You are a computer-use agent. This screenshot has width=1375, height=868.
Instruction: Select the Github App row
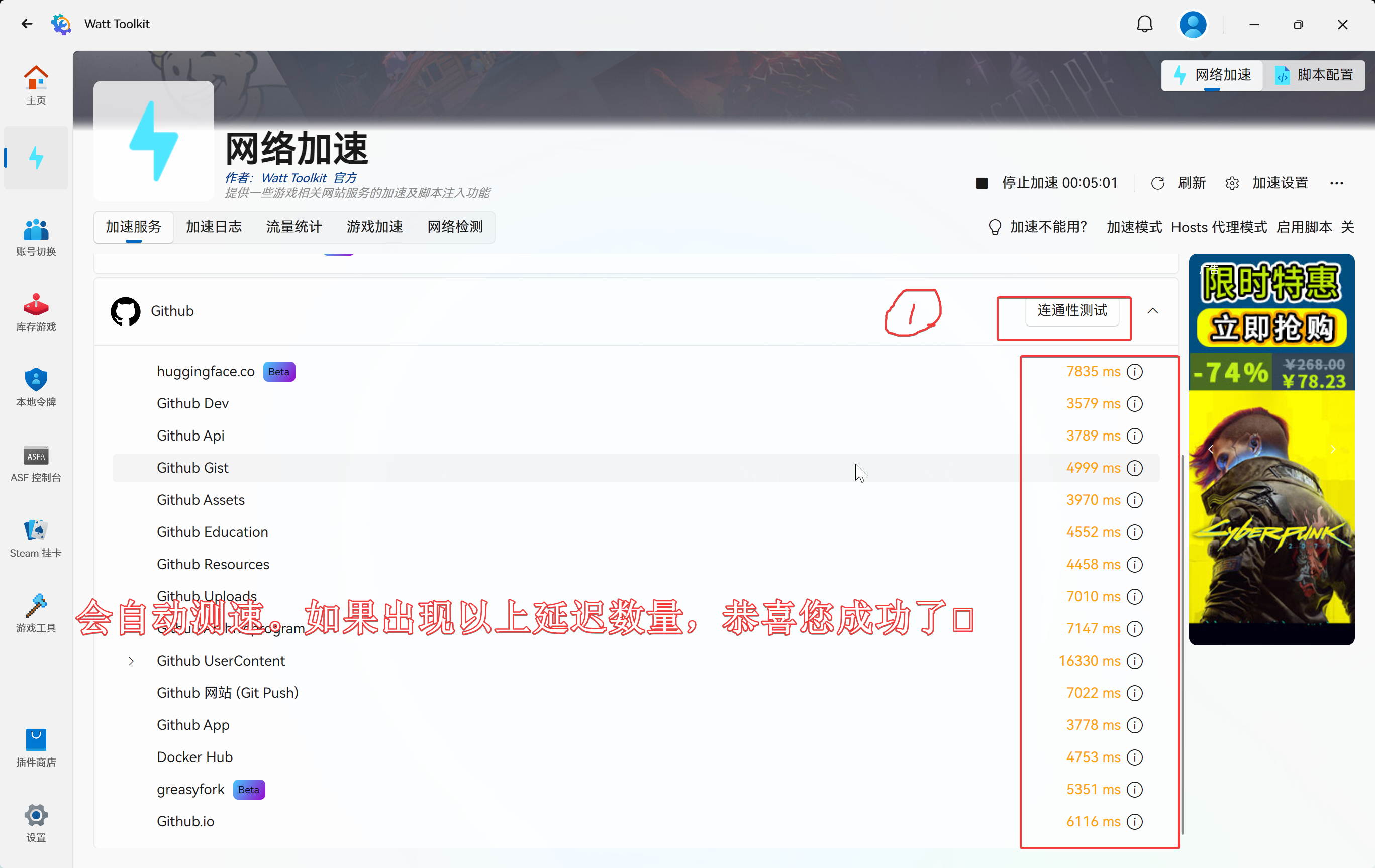(x=636, y=725)
